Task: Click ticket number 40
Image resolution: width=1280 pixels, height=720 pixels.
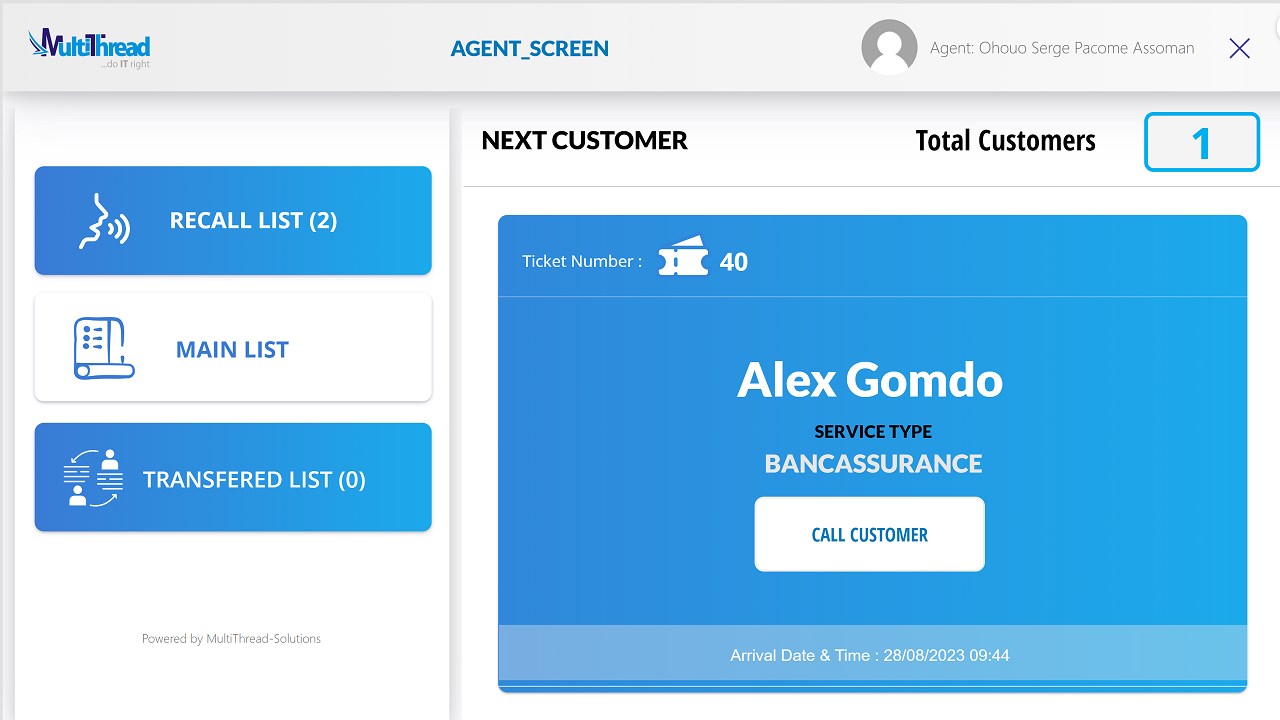Action: (x=734, y=262)
